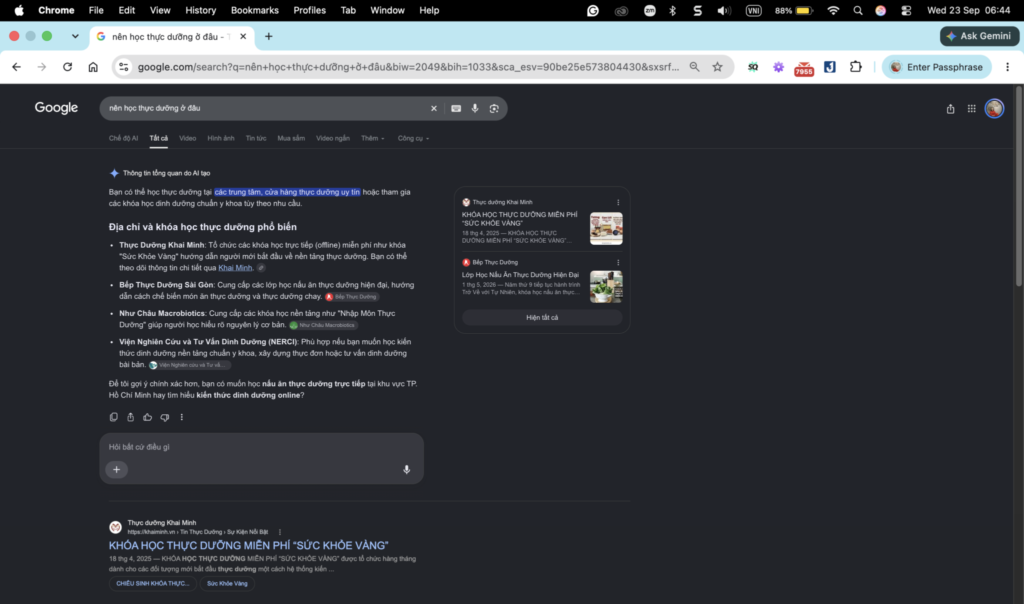Open Chrome three-dot main menu
Image resolution: width=1024 pixels, height=604 pixels.
[x=1007, y=67]
